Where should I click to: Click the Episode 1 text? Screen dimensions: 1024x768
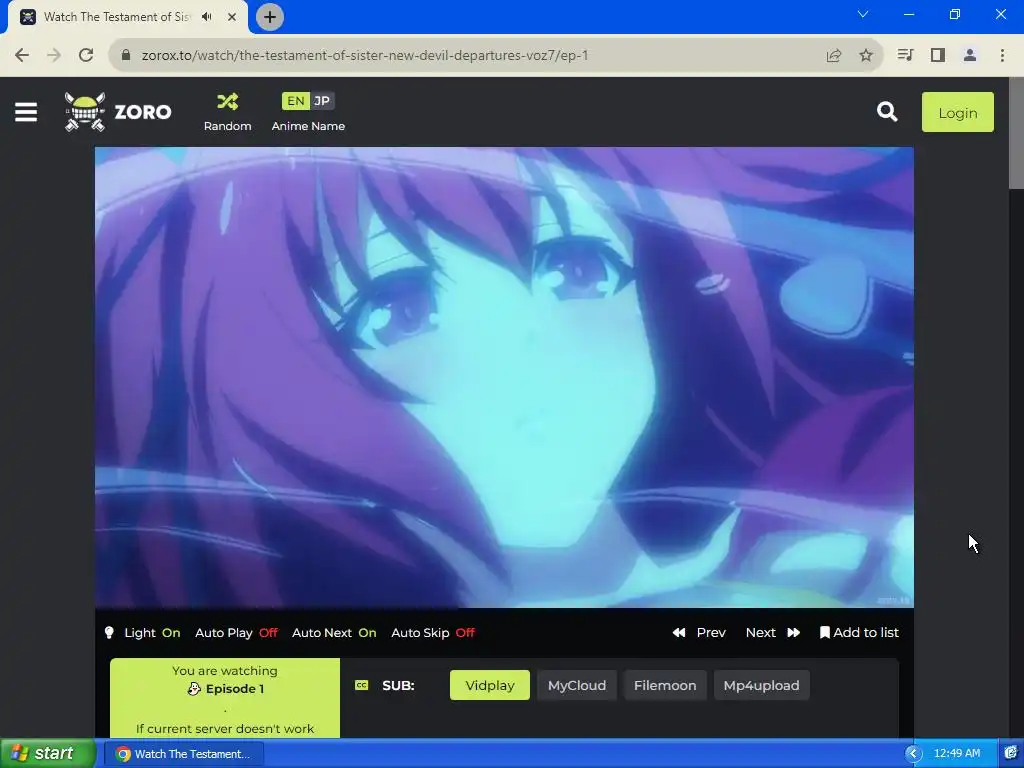point(234,688)
